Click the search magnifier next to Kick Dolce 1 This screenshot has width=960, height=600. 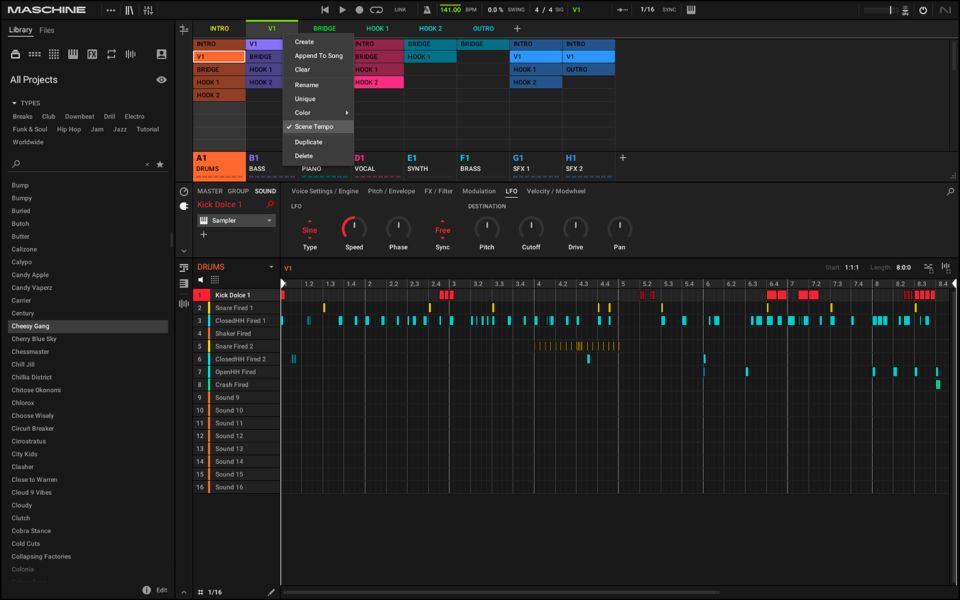pos(270,203)
